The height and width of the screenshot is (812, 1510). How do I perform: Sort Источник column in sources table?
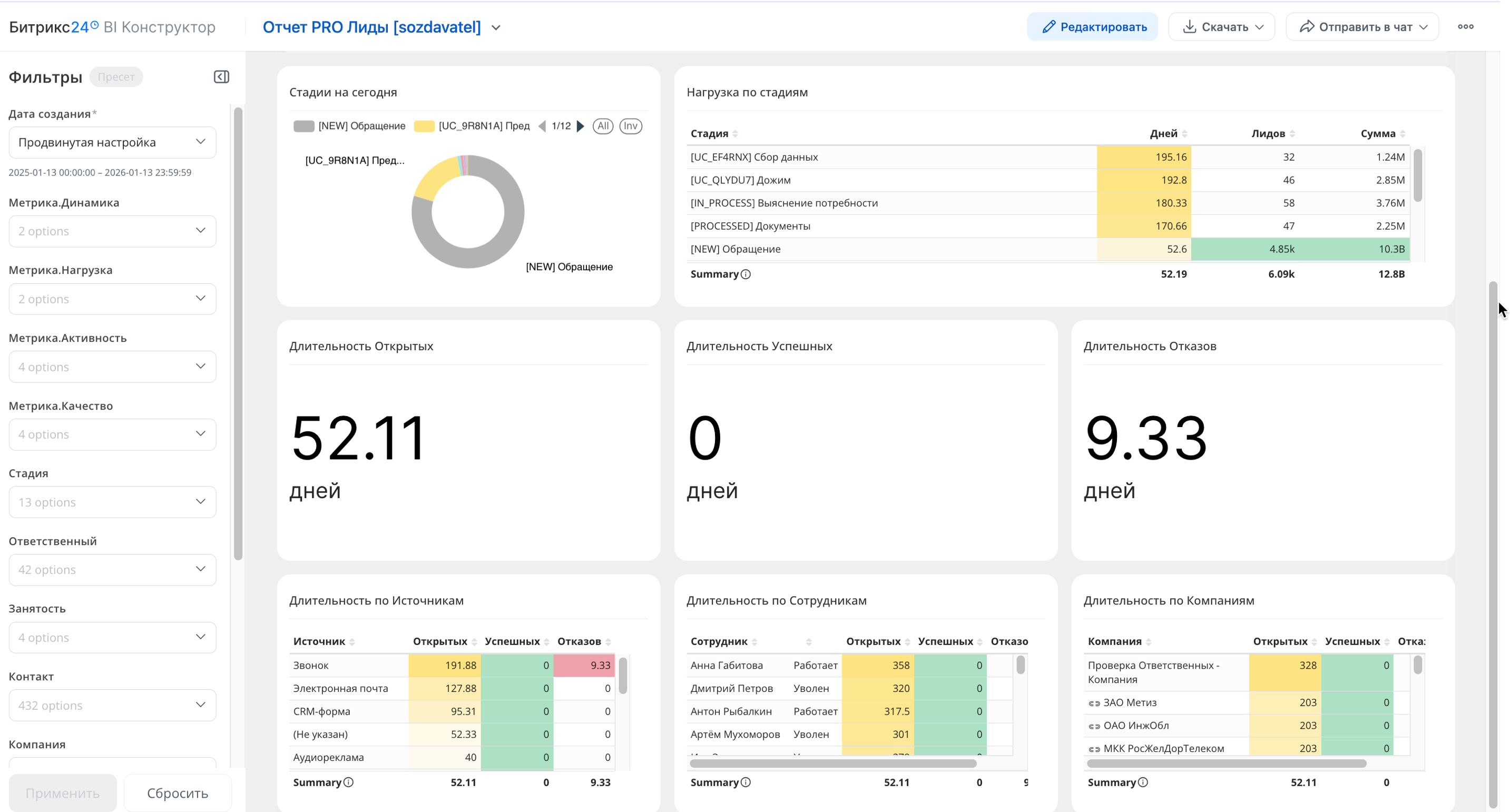click(x=352, y=641)
